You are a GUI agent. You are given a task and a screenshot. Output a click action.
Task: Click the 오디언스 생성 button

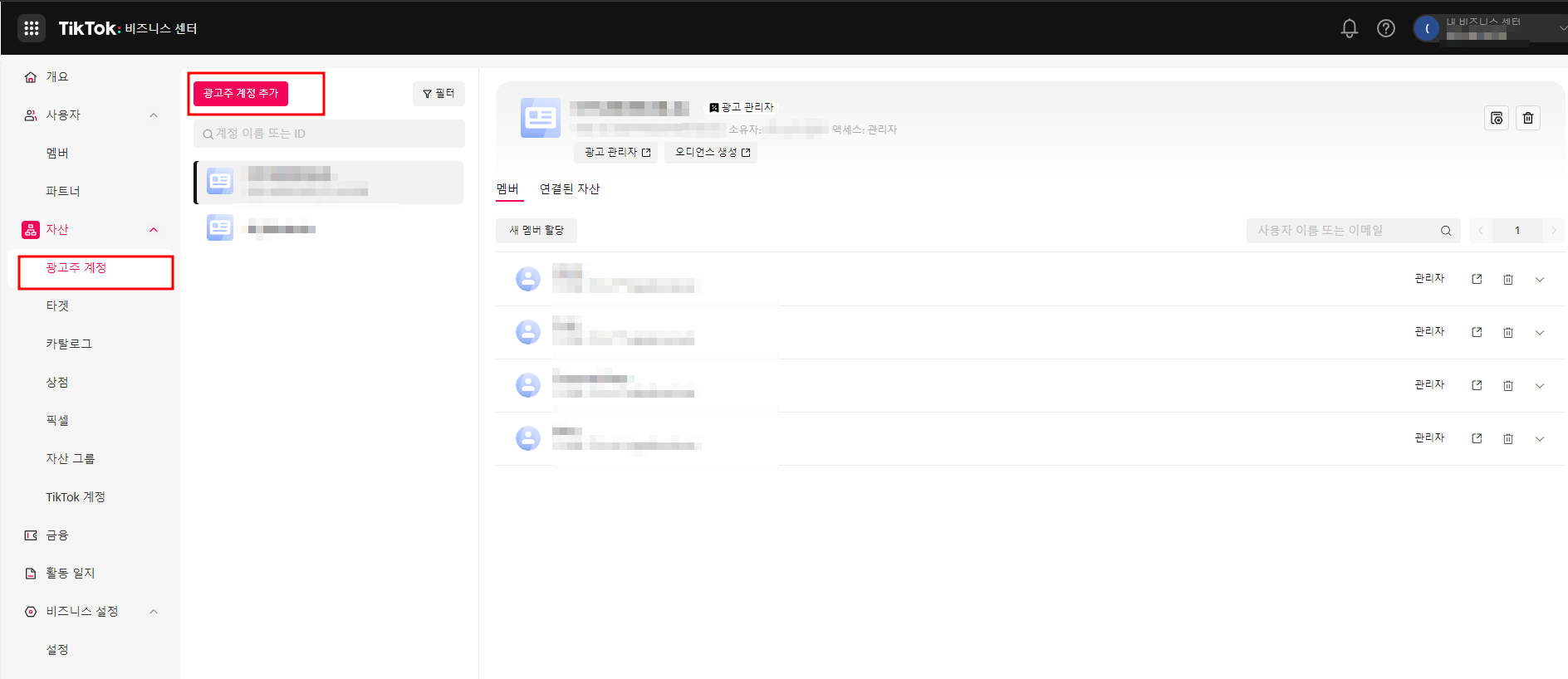(712, 153)
